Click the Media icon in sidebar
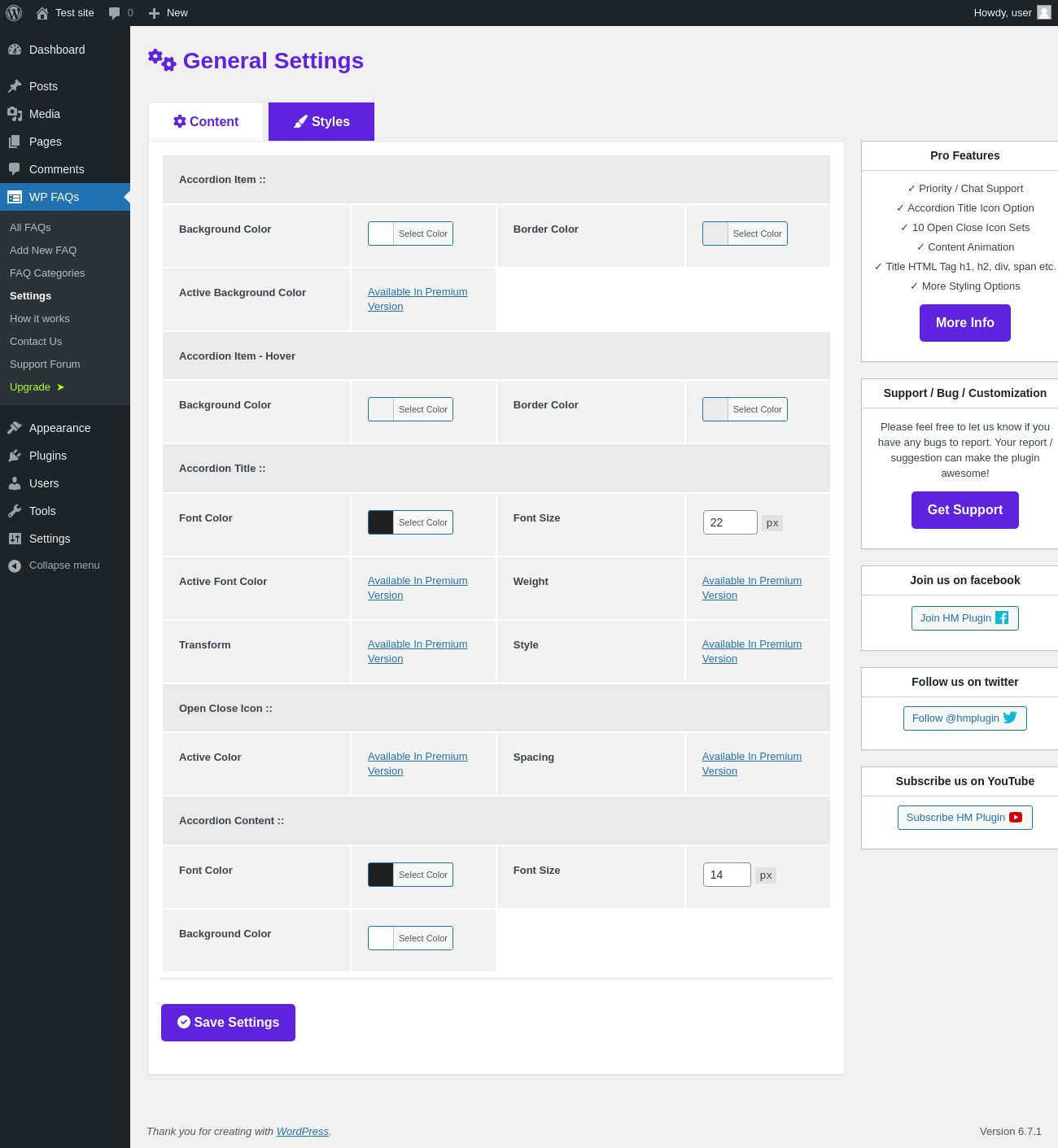Image resolution: width=1058 pixels, height=1148 pixels. (15, 114)
